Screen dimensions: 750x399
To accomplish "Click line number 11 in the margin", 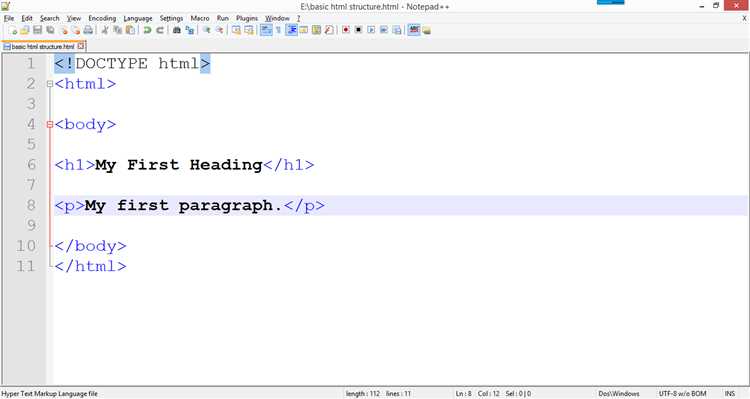I will [x=26, y=266].
